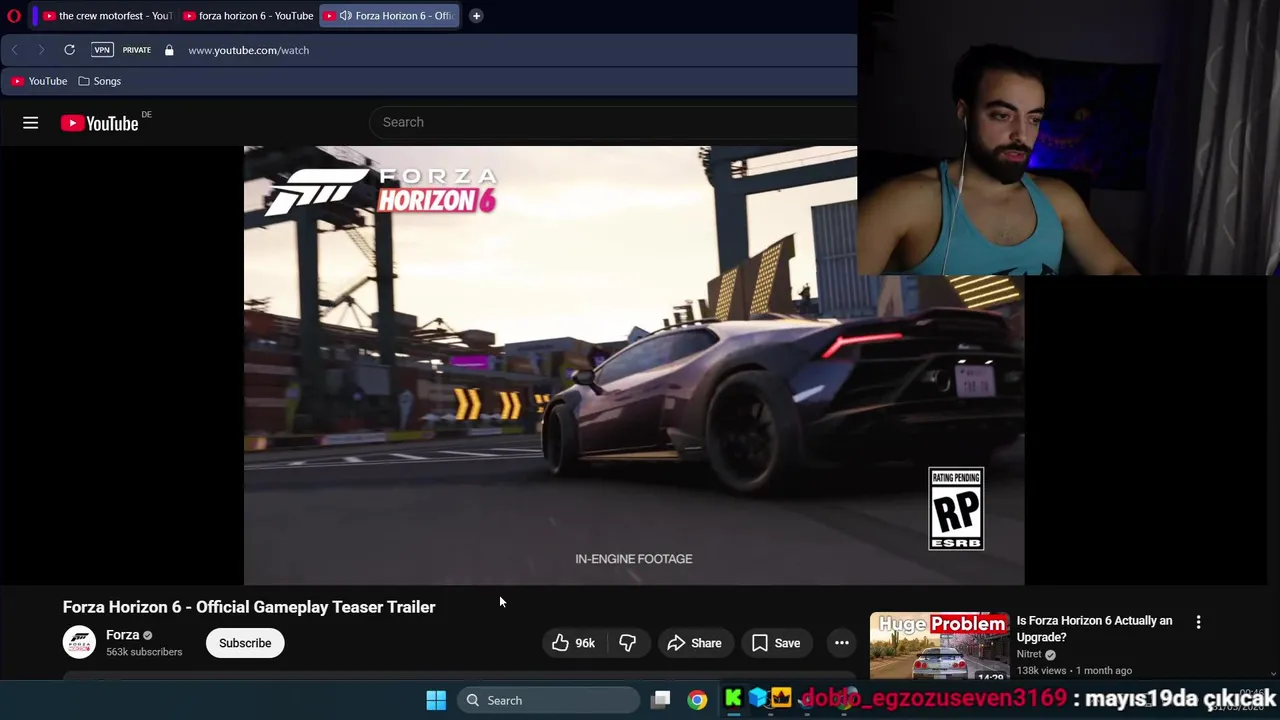Viewport: 1280px width, 720px height.
Task: Open 'Is Forza Horizon 6 Actually an Upgrade?' title
Action: coord(1094,629)
